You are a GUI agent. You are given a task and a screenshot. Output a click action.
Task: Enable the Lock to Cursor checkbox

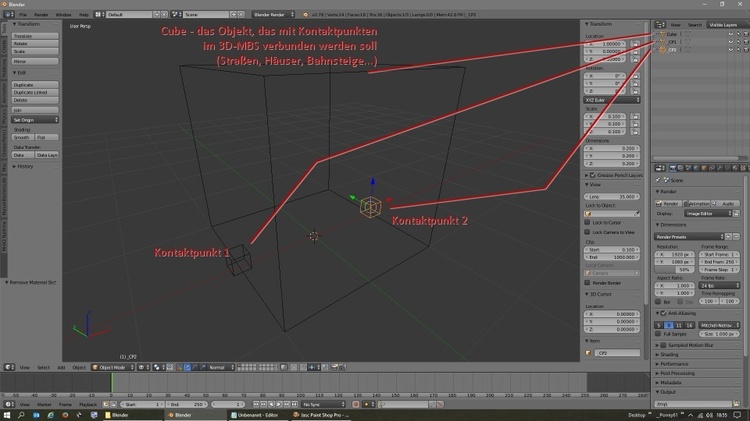[x=587, y=222]
